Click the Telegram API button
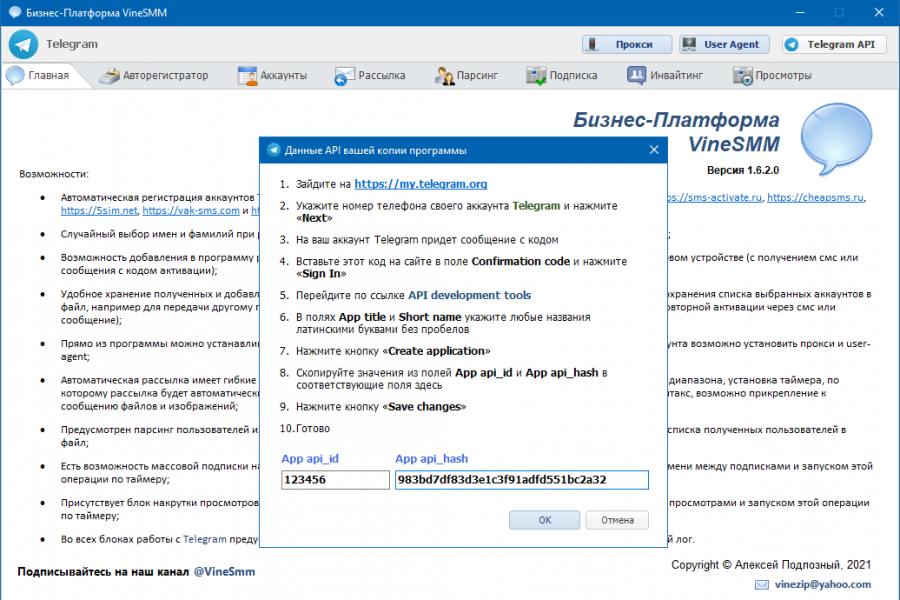Screen dimensions: 900x600 pyautogui.click(x=834, y=44)
